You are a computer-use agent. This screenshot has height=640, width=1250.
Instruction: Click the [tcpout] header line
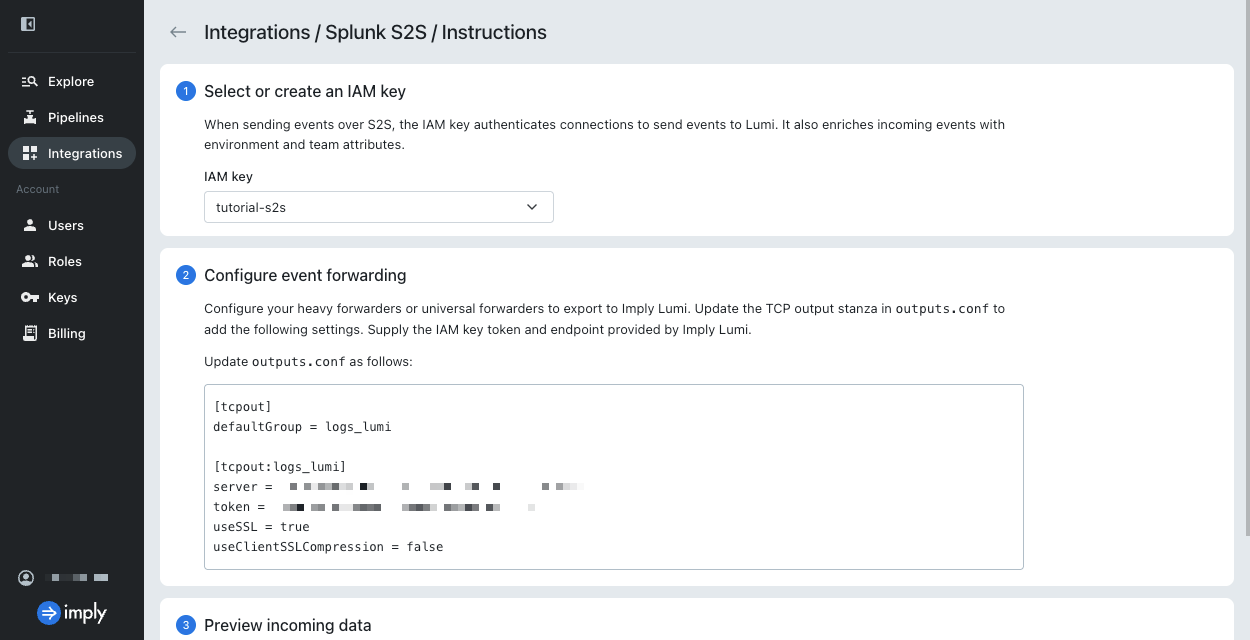click(x=243, y=407)
